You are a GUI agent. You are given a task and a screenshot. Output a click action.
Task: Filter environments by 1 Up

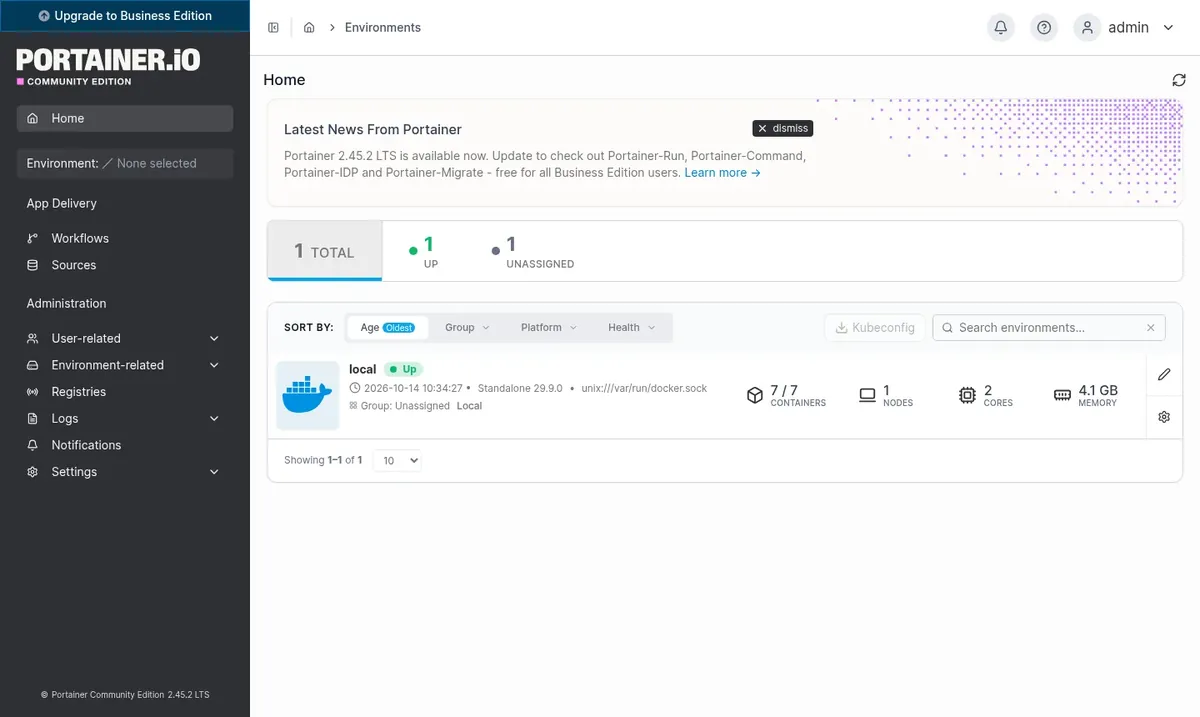[x=424, y=251]
